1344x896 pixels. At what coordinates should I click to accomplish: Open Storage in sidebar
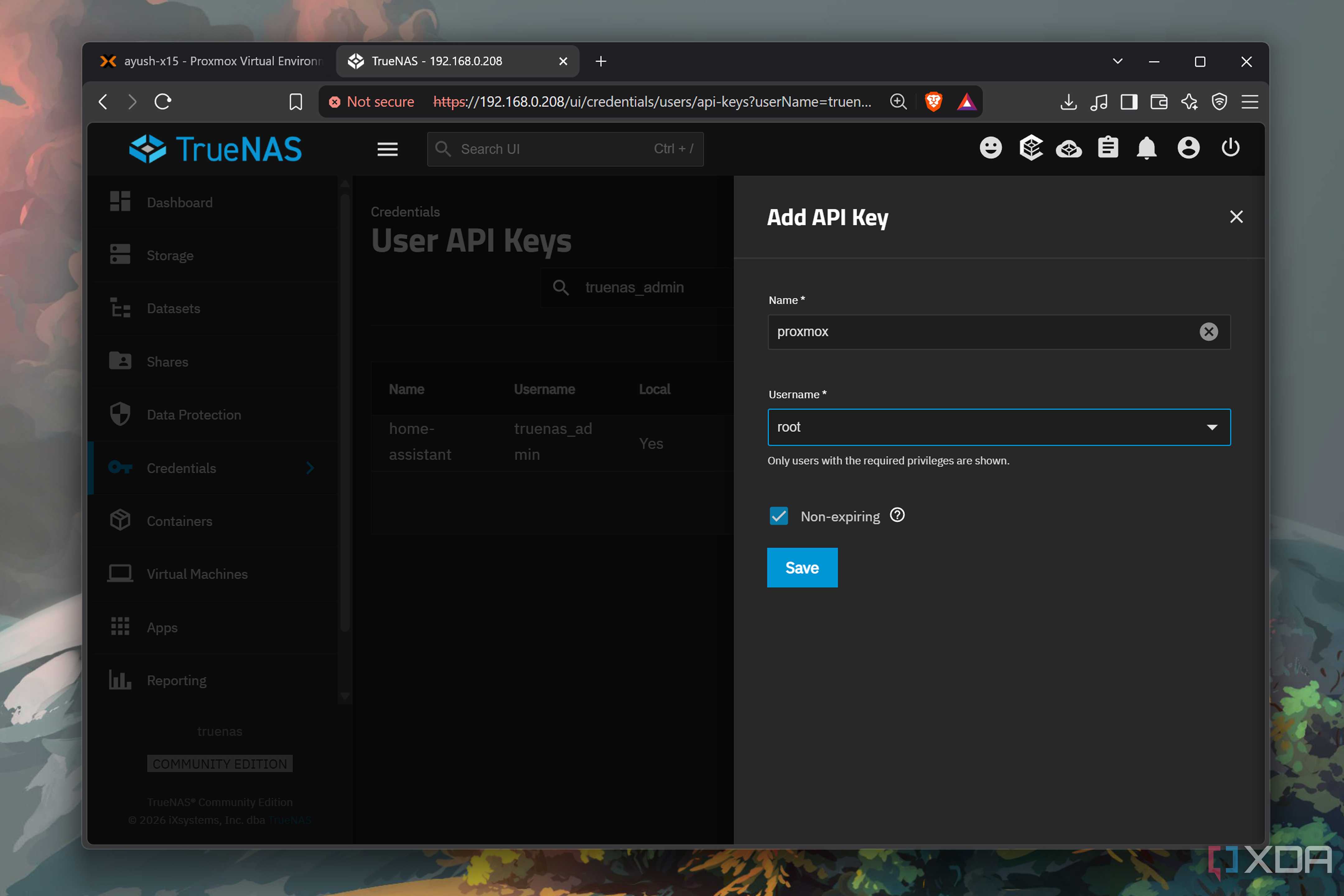[x=212, y=255]
